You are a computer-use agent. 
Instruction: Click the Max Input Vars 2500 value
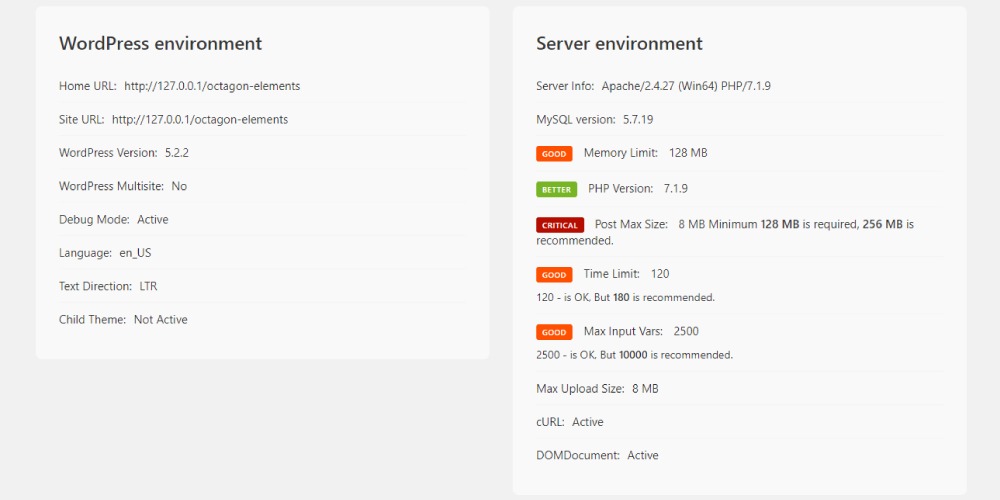[x=686, y=332]
